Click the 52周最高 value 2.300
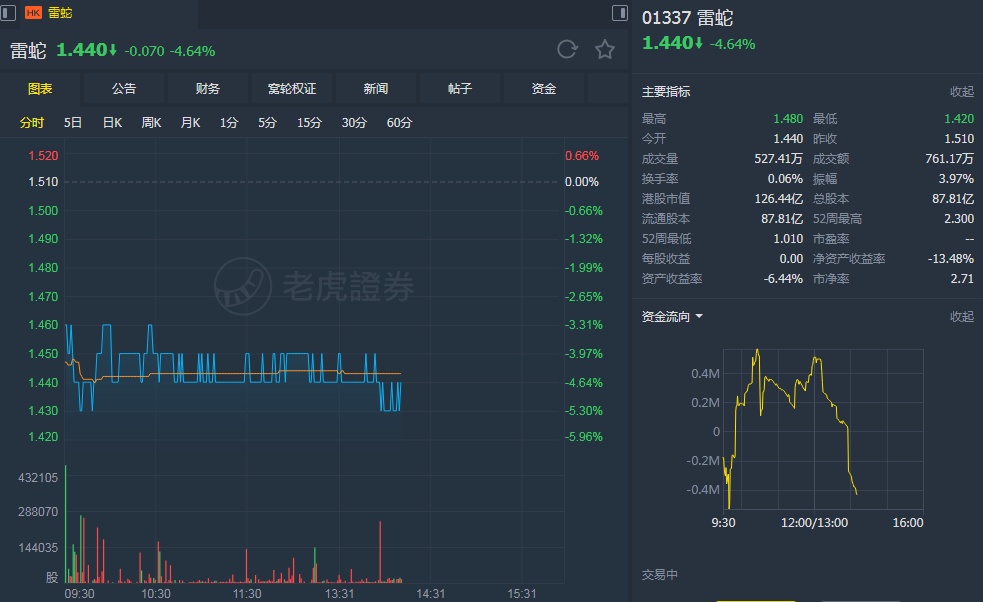 [959, 219]
